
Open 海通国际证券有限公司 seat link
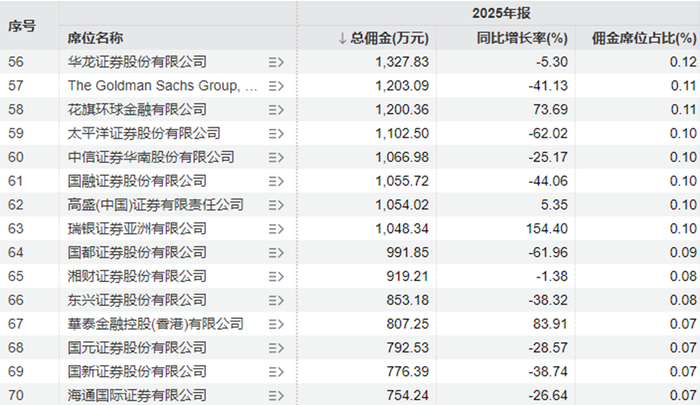pyautogui.click(x=137, y=395)
